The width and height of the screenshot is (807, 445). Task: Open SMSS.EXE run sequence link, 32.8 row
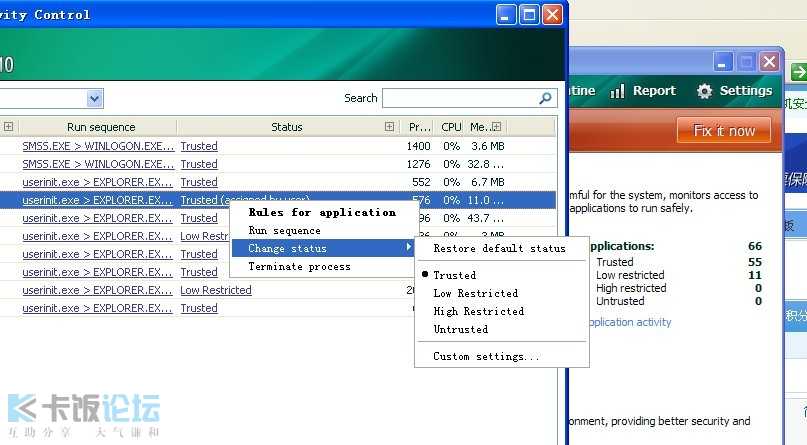[x=98, y=164]
